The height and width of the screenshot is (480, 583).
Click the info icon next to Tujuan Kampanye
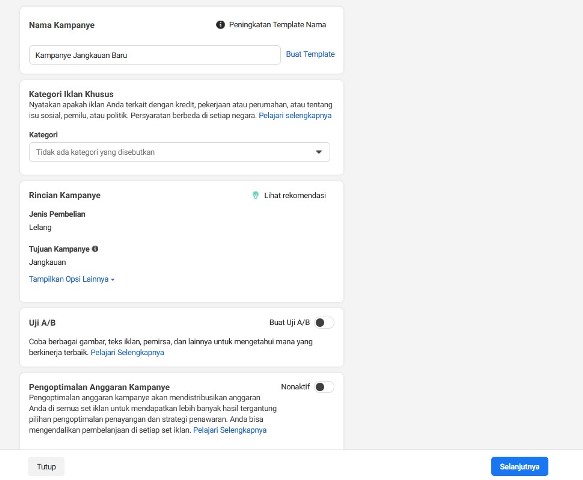pyautogui.click(x=95, y=249)
